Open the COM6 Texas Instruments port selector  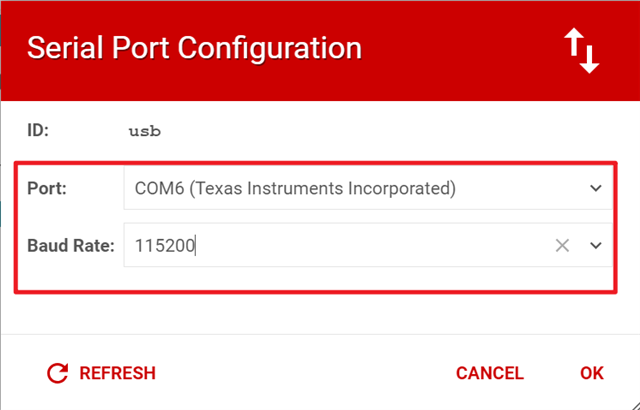pos(368,188)
